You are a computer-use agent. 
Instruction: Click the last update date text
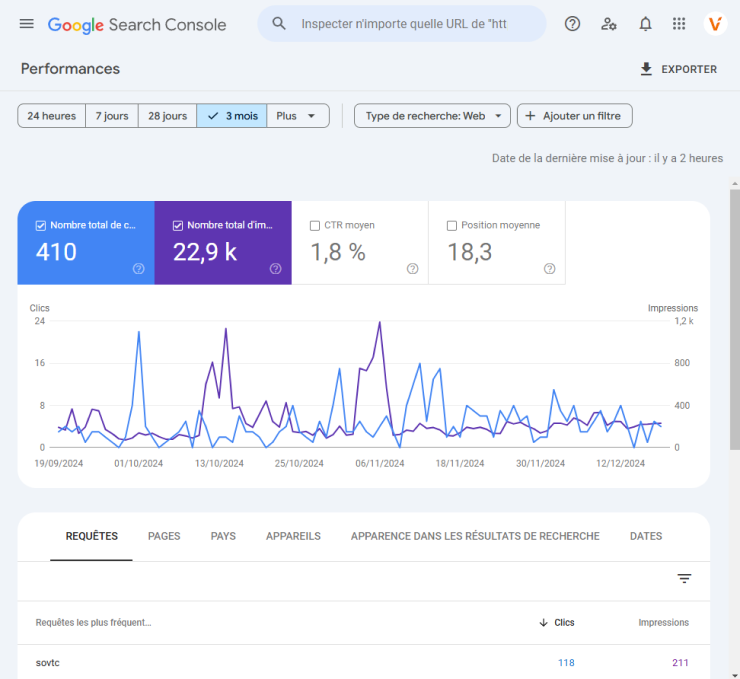[x=607, y=158]
